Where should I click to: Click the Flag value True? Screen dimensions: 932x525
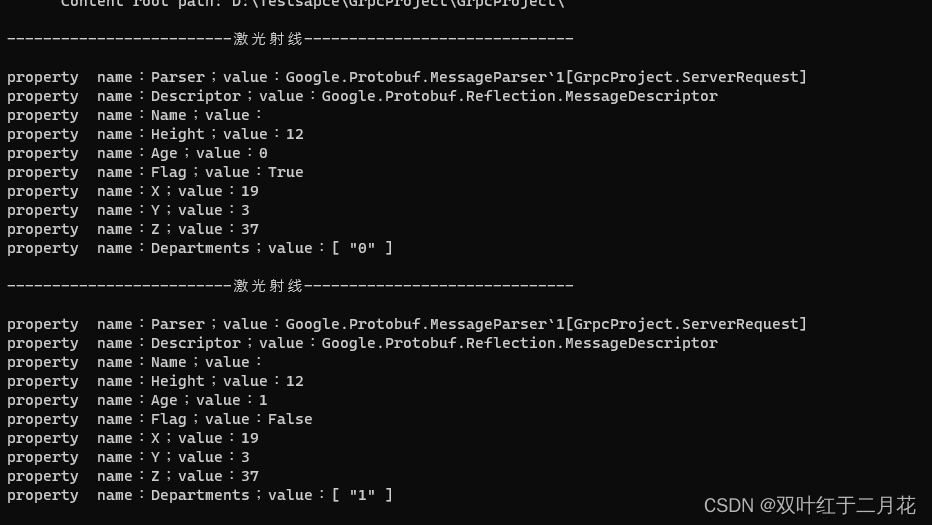(285, 172)
